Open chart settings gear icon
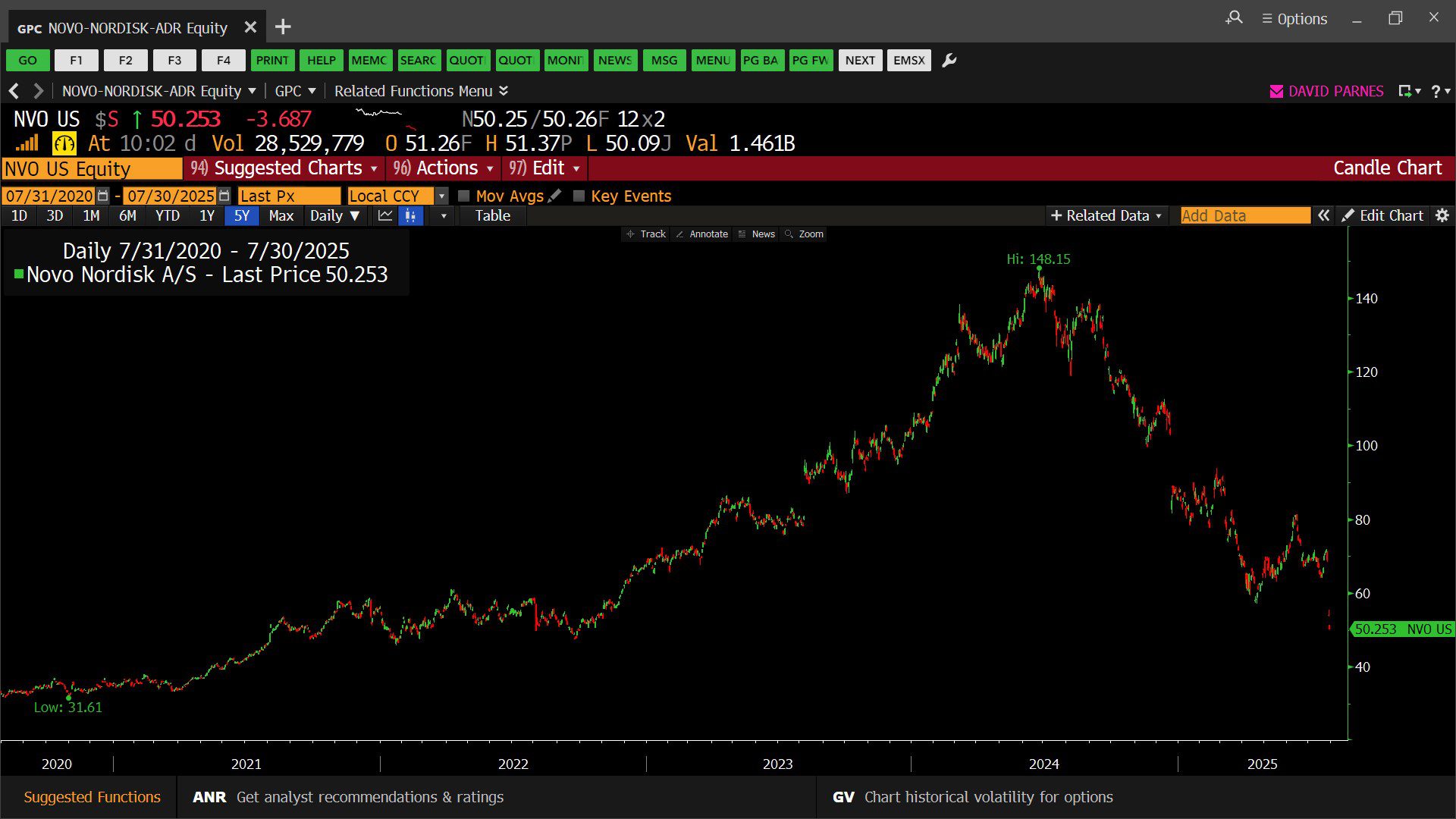This screenshot has height=819, width=1456. (x=1442, y=216)
